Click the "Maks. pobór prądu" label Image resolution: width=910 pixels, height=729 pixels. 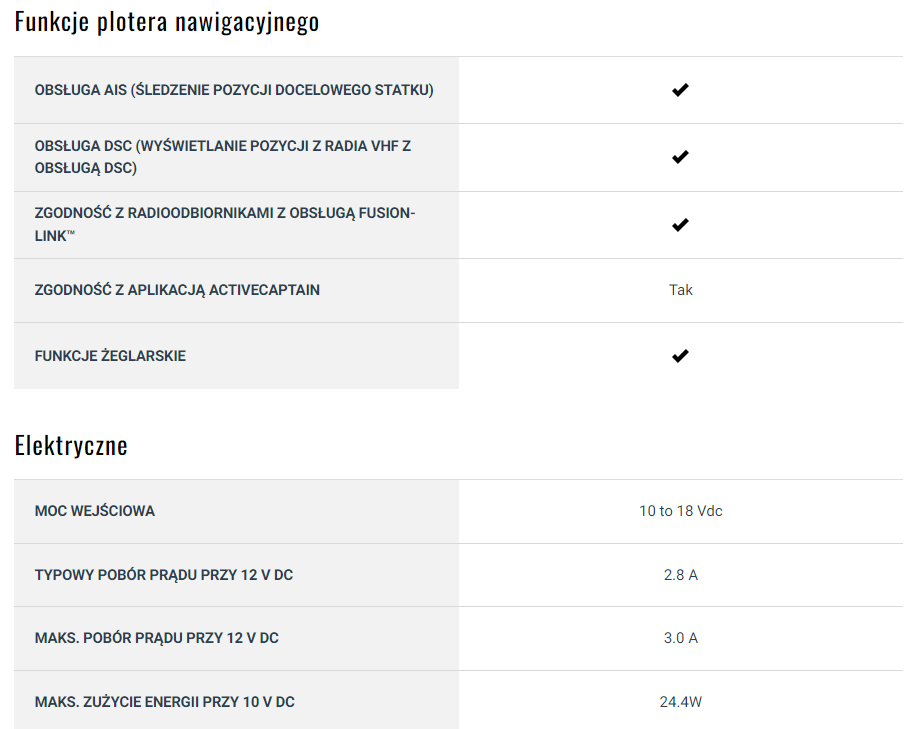[x=157, y=638]
